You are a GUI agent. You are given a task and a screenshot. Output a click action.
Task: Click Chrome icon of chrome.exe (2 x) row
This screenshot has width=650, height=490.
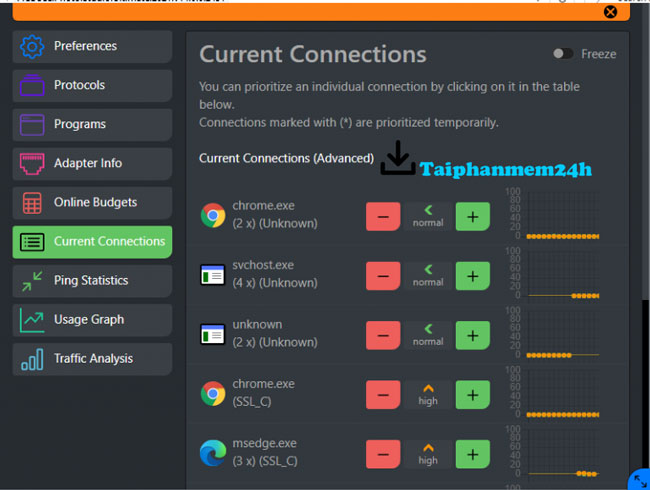pos(213,215)
